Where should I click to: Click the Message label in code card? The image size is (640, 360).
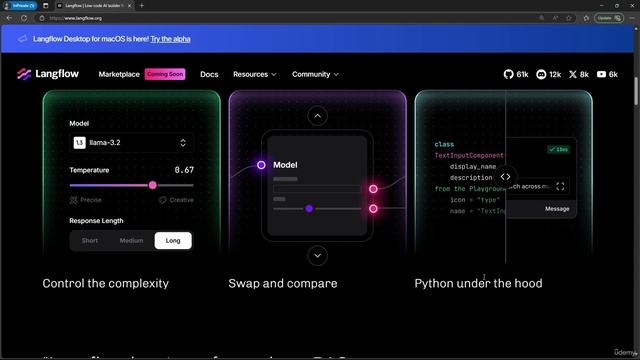(557, 209)
